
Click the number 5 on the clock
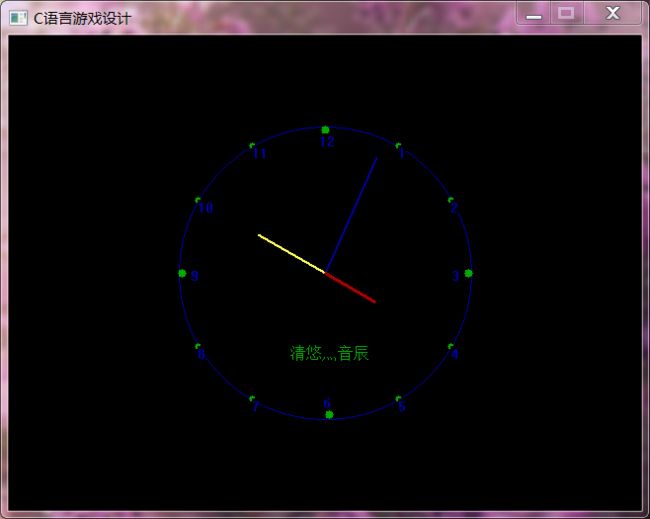click(401, 407)
